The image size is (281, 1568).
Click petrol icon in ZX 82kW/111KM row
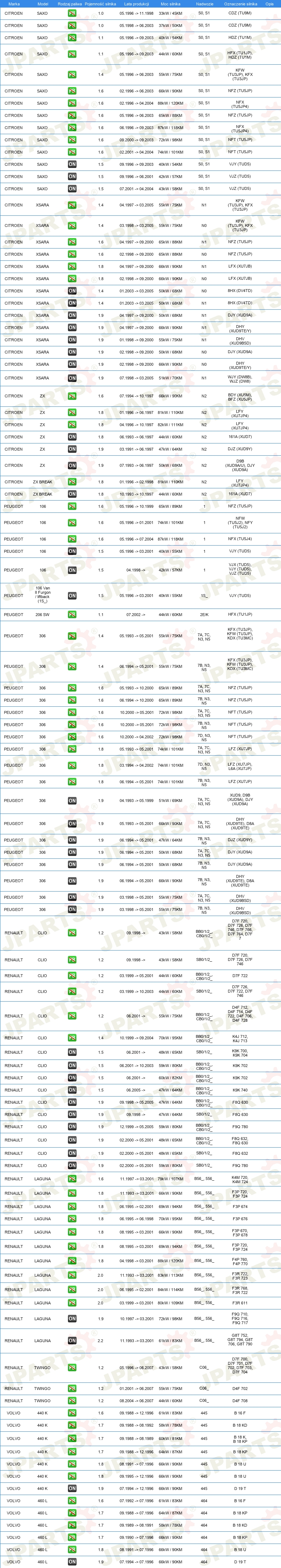(72, 425)
